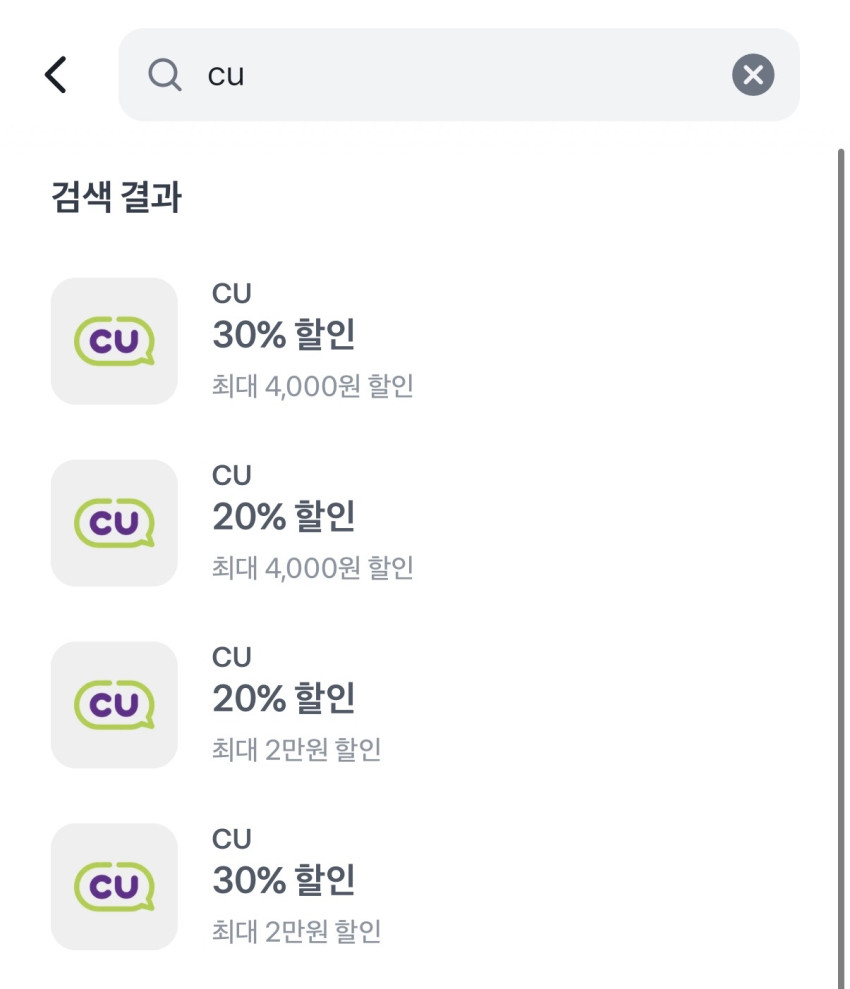Select "최대 4,000원 할인" under the 30% offer
850x989 pixels.
point(313,386)
